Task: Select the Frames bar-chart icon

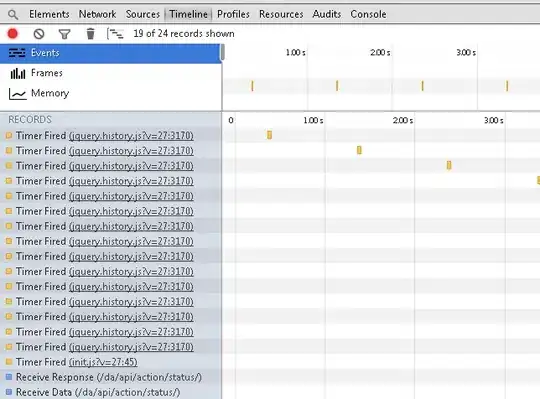Action: (18, 73)
